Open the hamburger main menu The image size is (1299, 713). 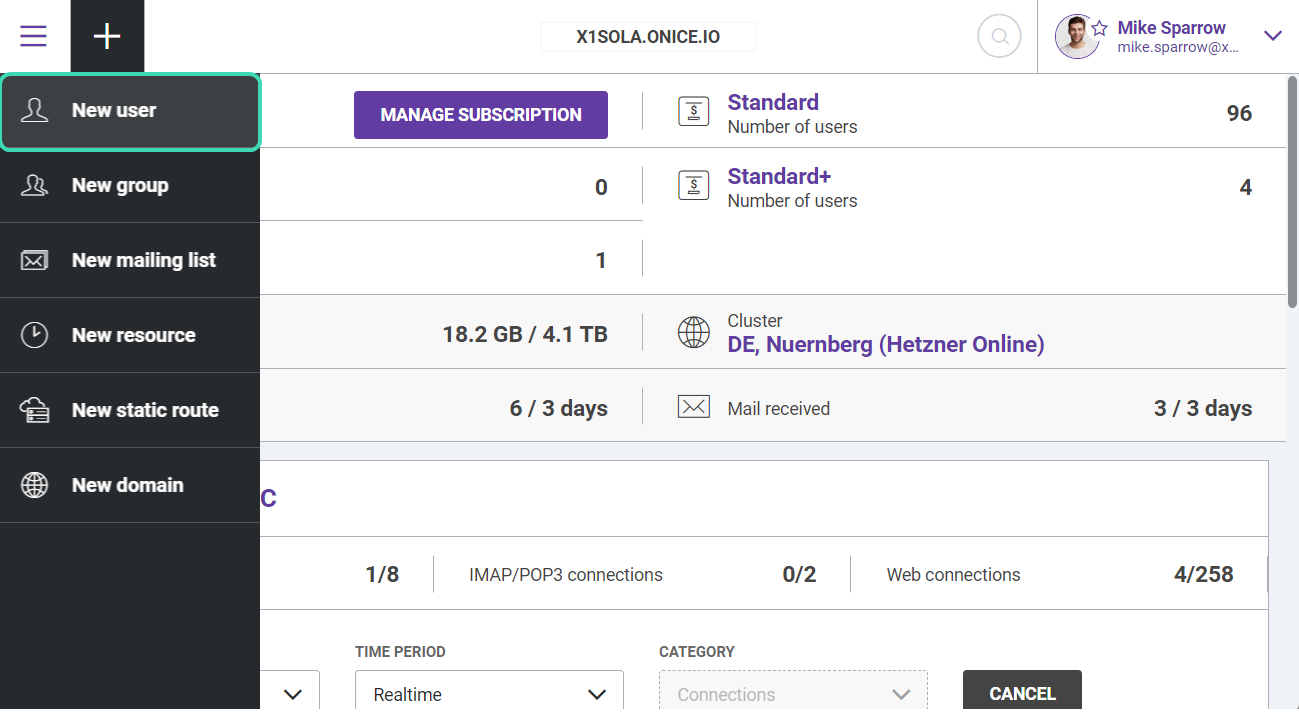click(34, 37)
